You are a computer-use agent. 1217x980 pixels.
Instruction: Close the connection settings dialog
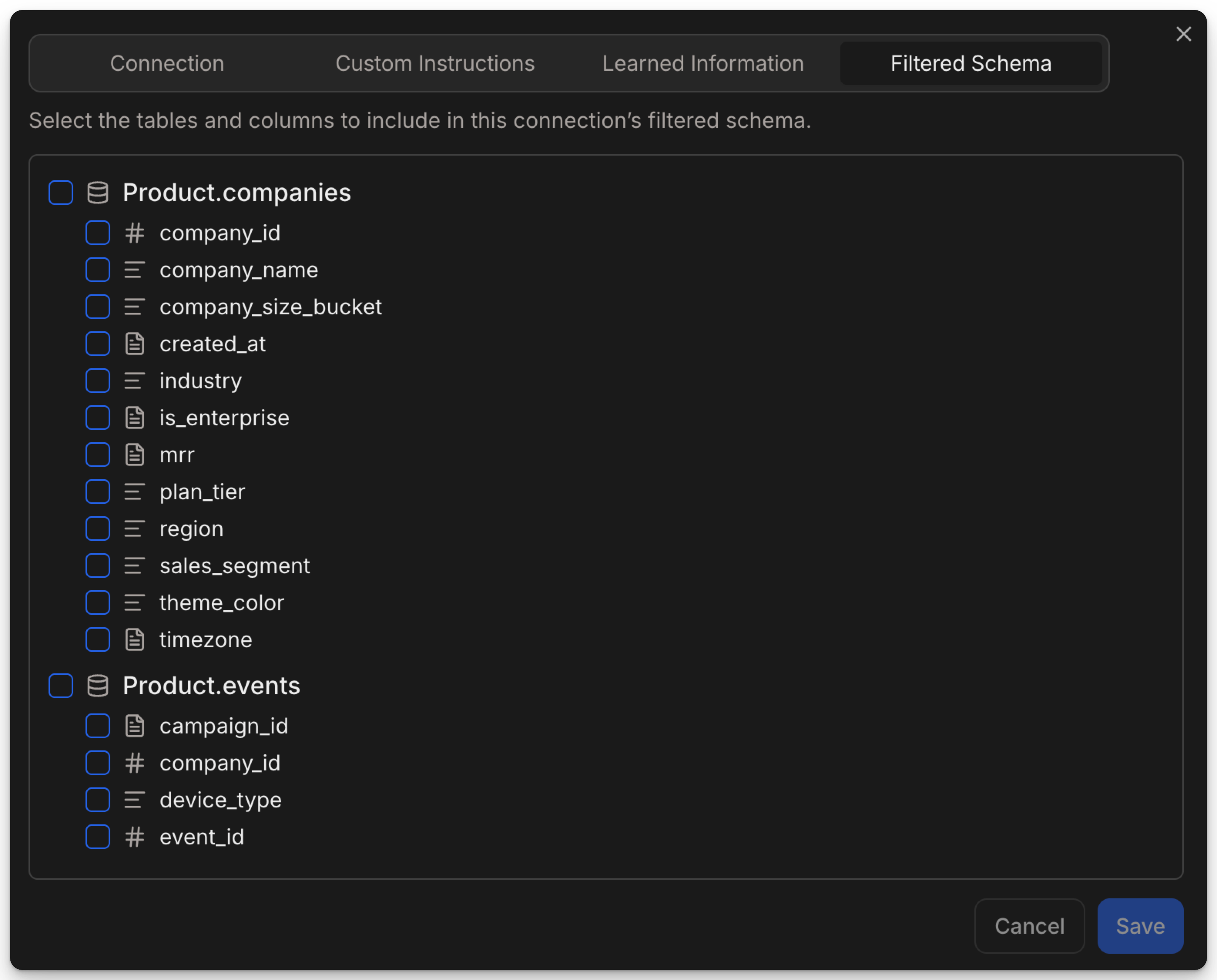(1183, 34)
